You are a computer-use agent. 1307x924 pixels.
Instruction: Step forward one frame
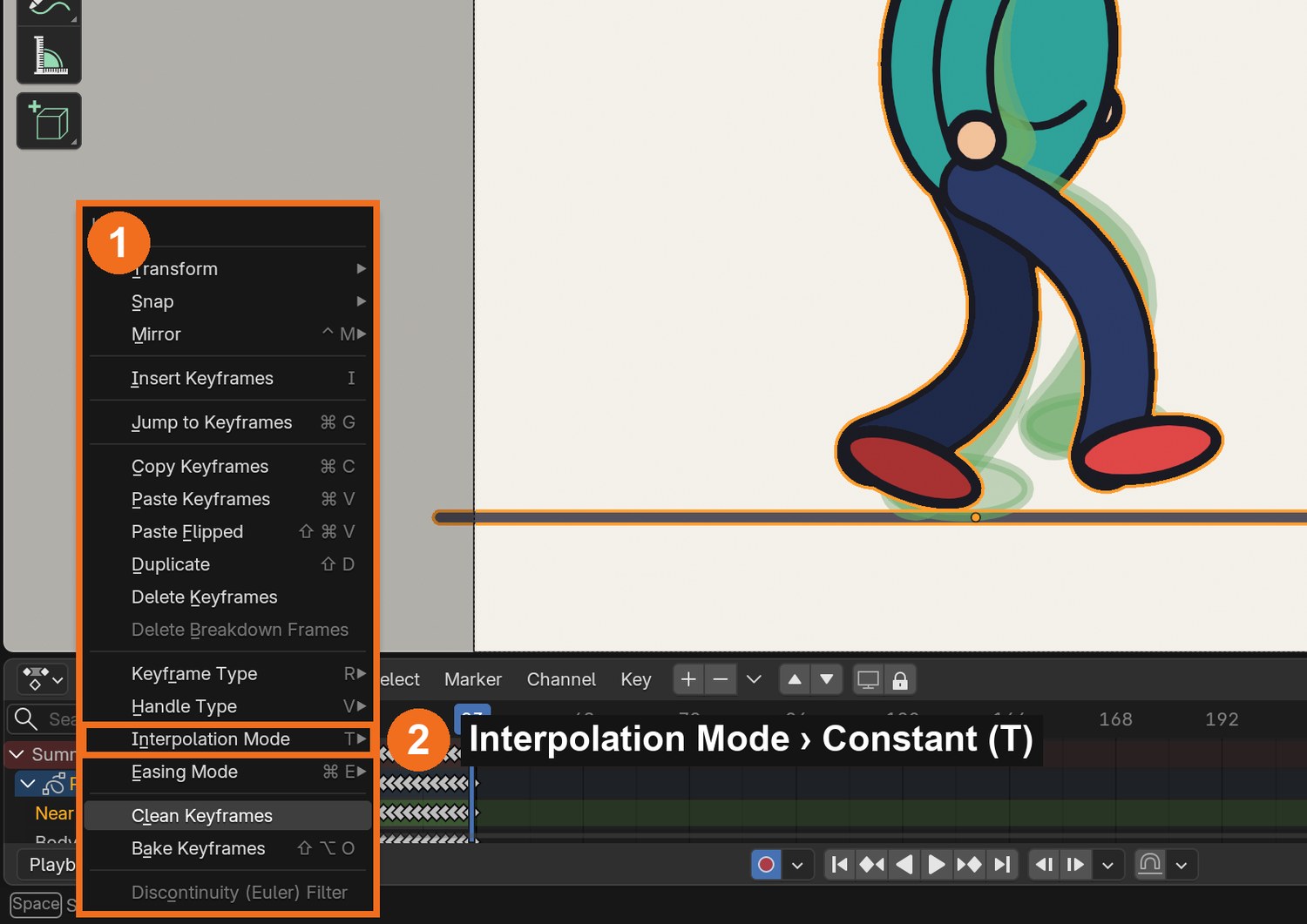click(1076, 864)
